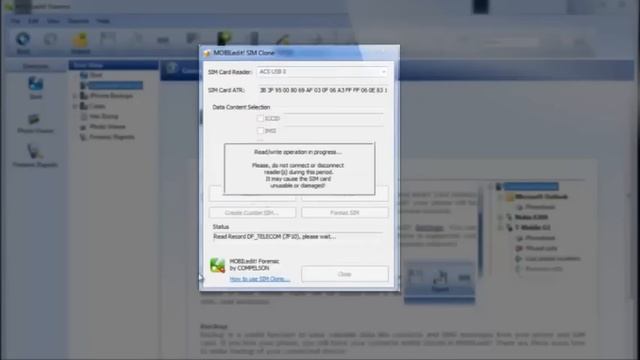Click the toolbar thumbnail image in help page
The width and height of the screenshot is (640, 360).
click(x=439, y=282)
